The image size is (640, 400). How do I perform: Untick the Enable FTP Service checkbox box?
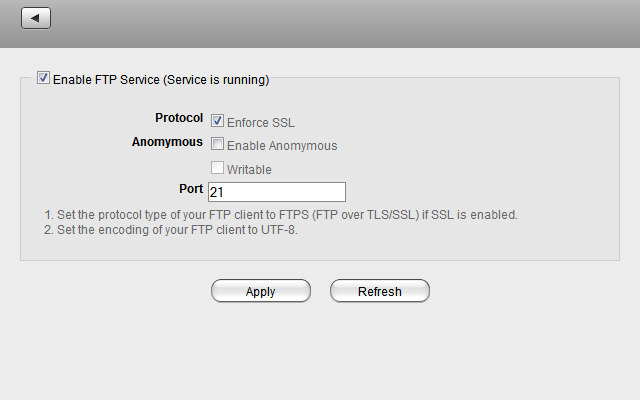(x=43, y=77)
